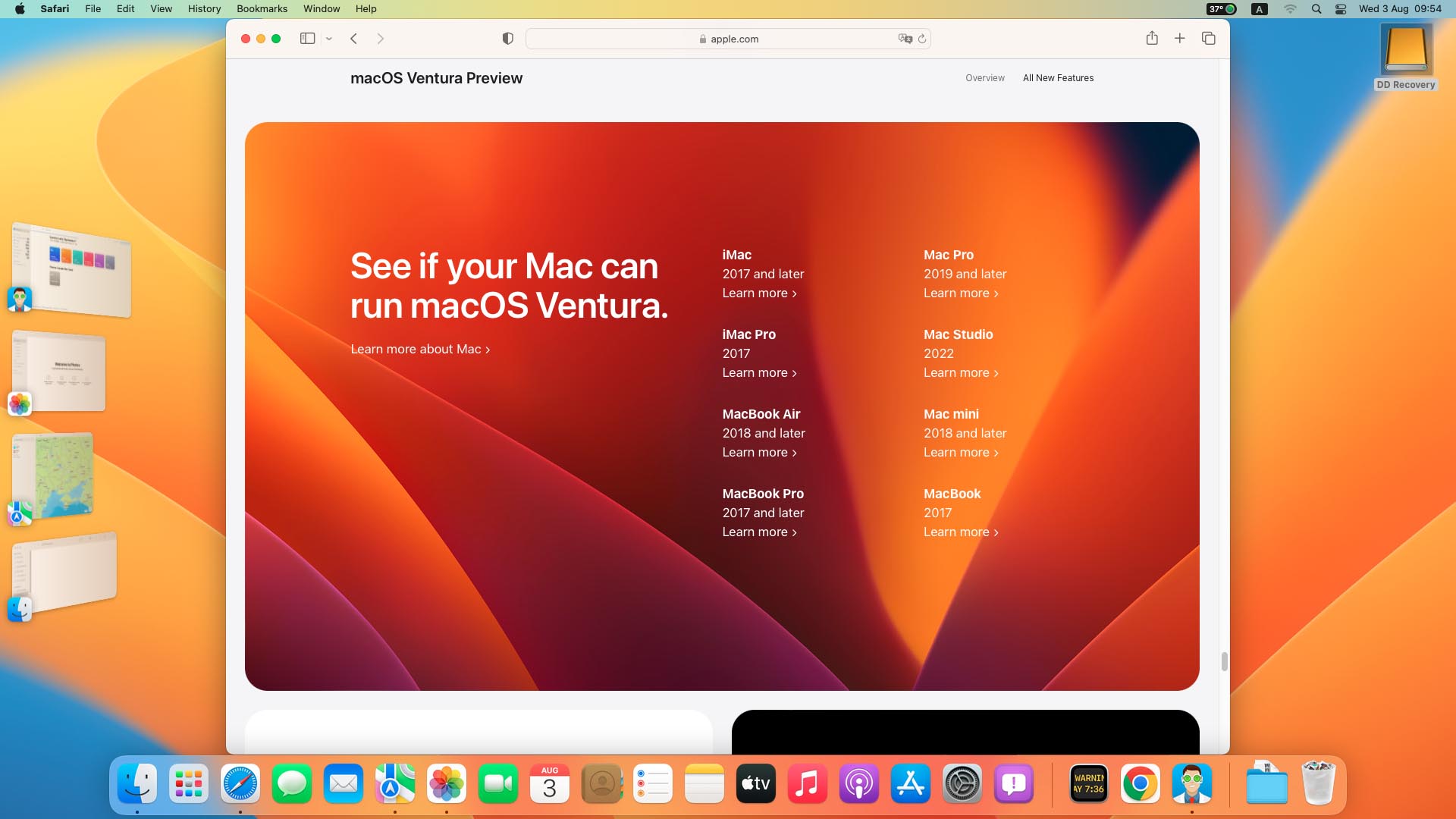Click Learn more under MacBook Pro

tap(759, 532)
